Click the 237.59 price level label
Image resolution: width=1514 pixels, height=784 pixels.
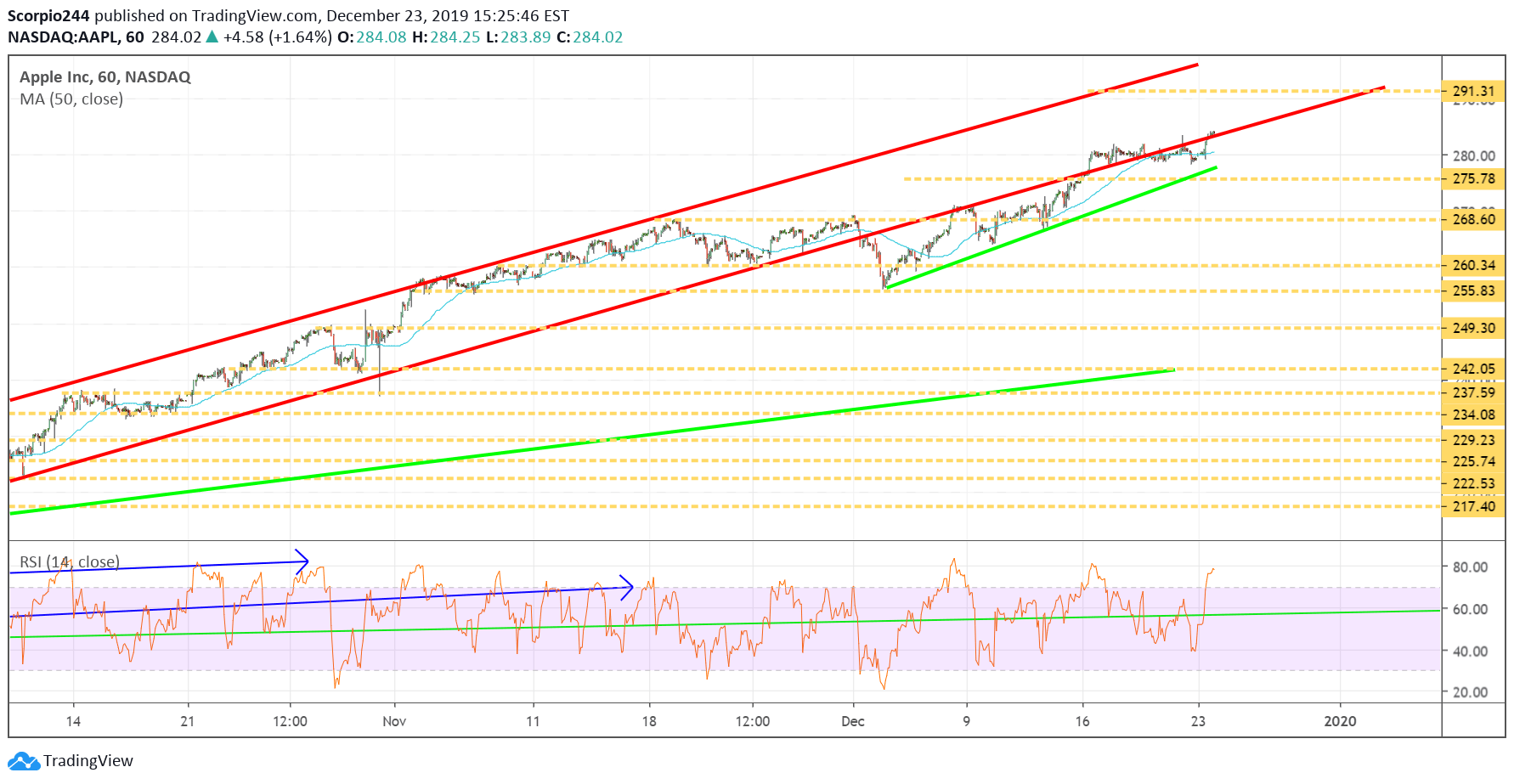[1473, 392]
